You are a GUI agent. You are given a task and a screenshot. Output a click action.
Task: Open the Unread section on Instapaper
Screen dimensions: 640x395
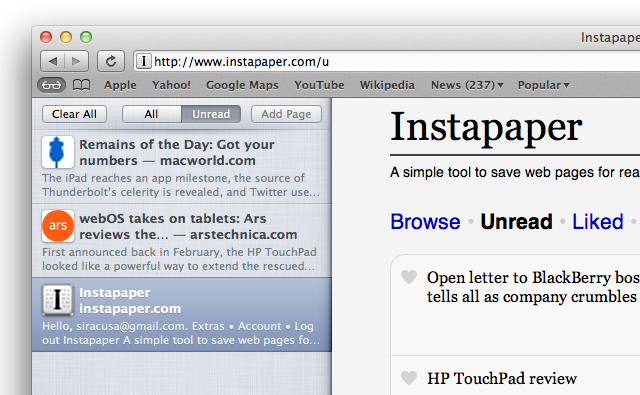pos(516,222)
